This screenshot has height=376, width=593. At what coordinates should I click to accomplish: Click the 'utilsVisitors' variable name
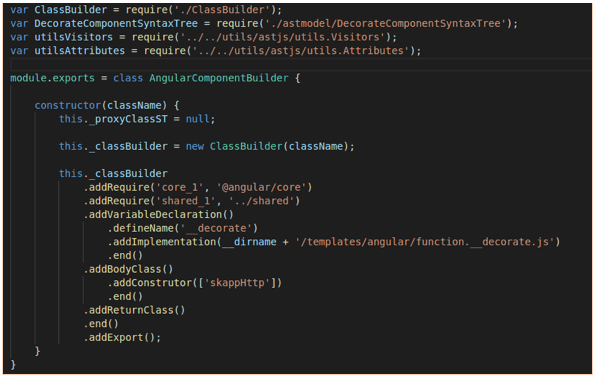[x=73, y=37]
